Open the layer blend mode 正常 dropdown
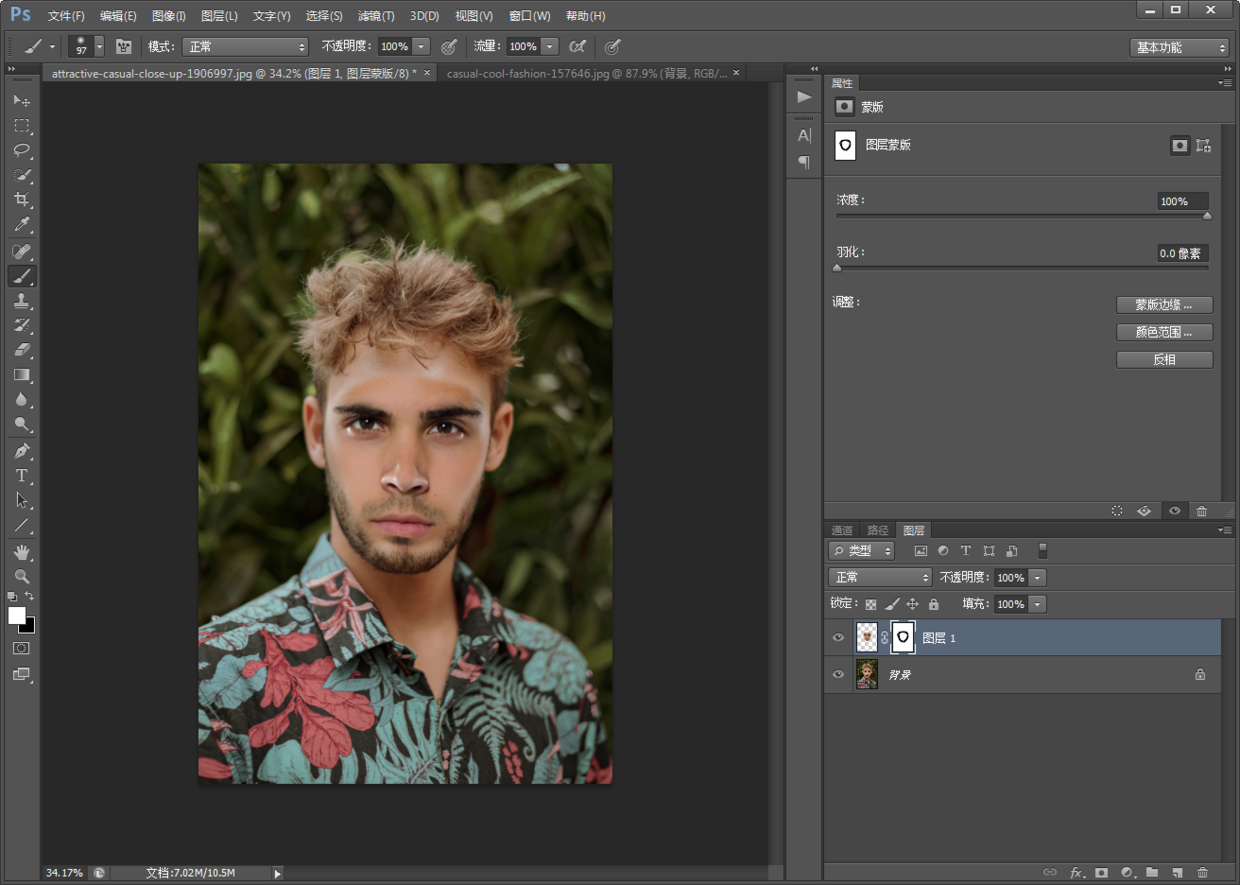The width and height of the screenshot is (1240, 885). (x=880, y=578)
